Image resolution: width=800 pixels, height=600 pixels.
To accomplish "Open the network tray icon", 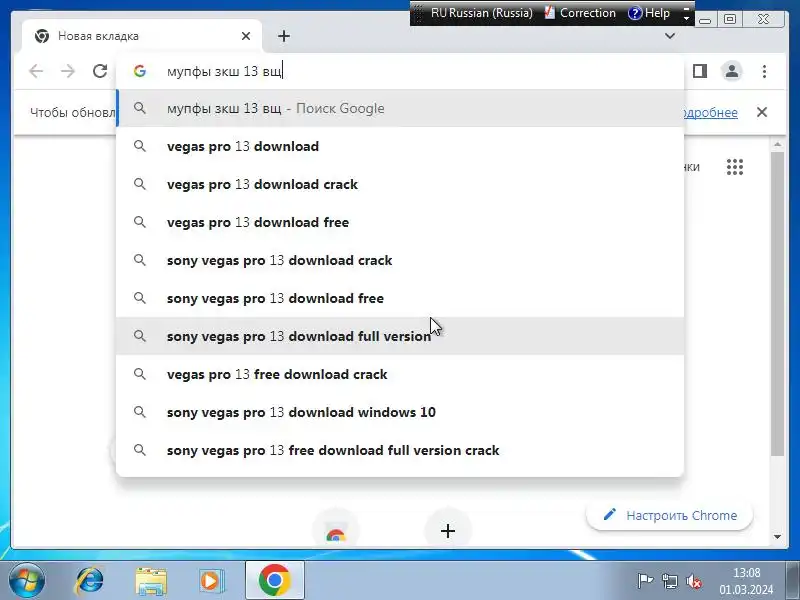I will click(x=669, y=581).
